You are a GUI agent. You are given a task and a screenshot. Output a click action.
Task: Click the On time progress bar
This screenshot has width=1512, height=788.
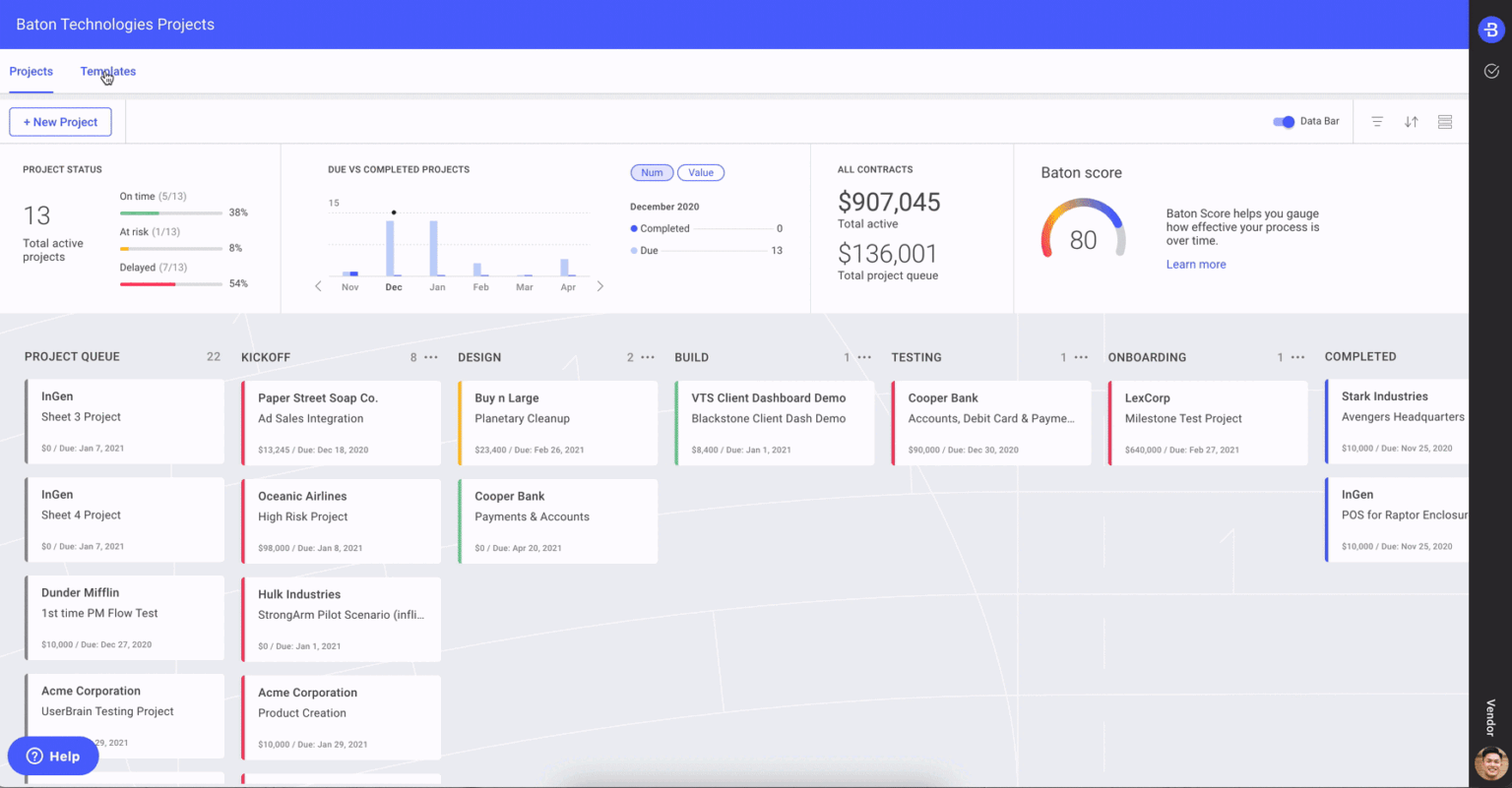coord(170,212)
